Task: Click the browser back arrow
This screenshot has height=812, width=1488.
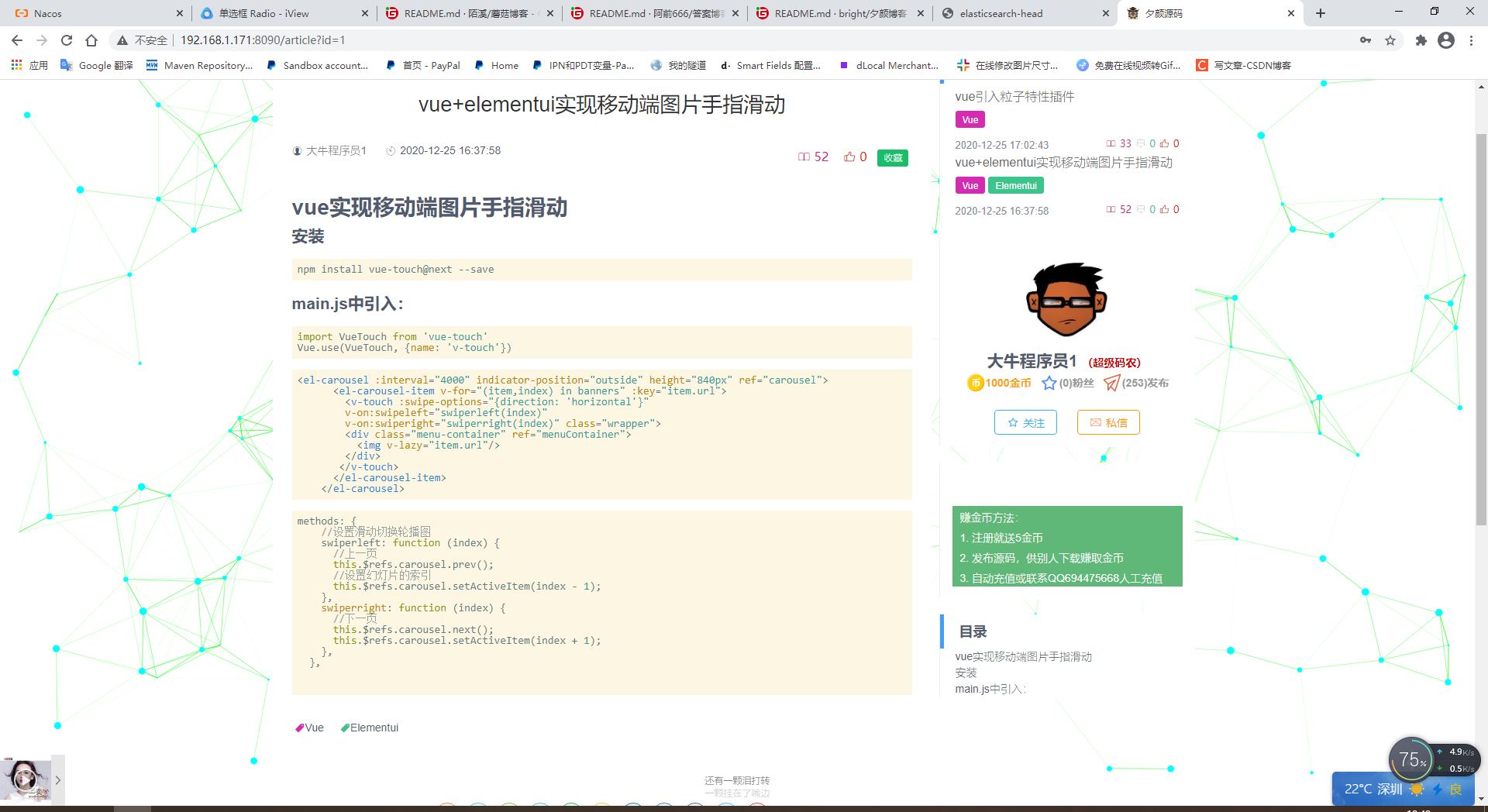Action: [x=17, y=40]
